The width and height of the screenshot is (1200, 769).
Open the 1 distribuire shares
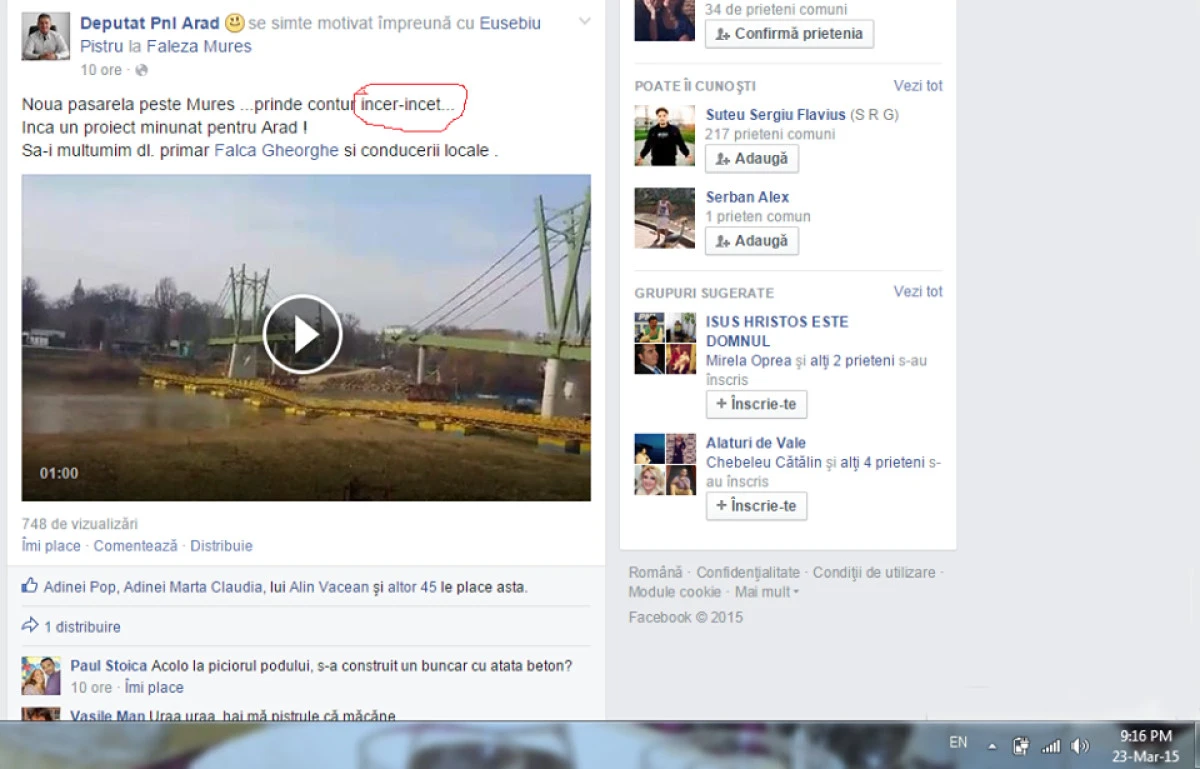82,627
